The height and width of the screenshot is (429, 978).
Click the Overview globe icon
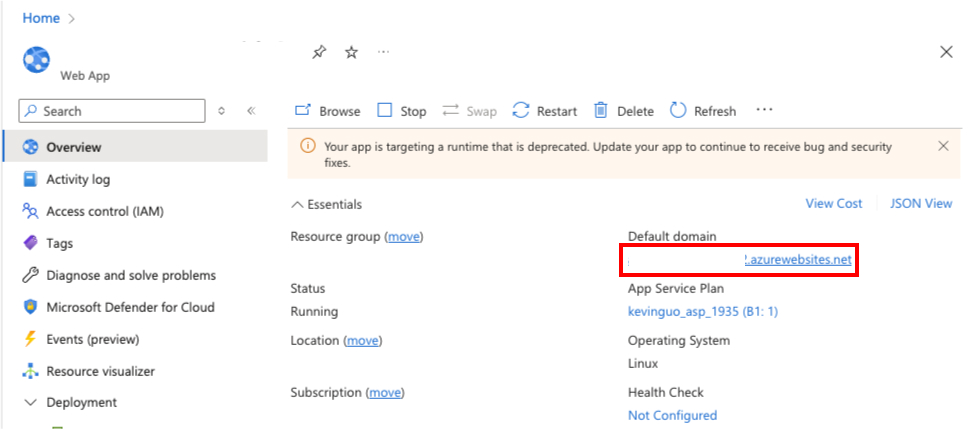pyautogui.click(x=30, y=147)
